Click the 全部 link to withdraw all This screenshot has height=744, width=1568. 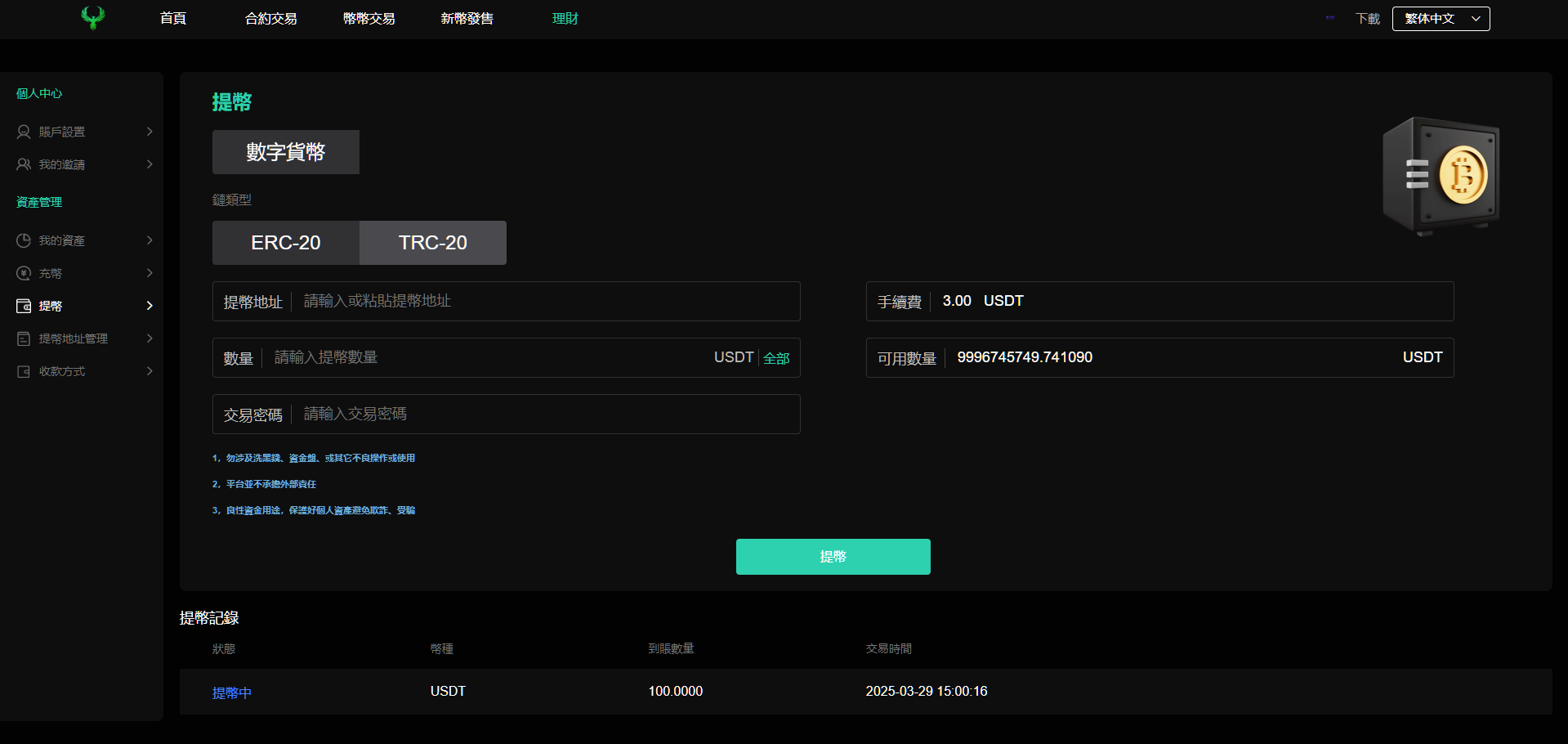coord(776,358)
